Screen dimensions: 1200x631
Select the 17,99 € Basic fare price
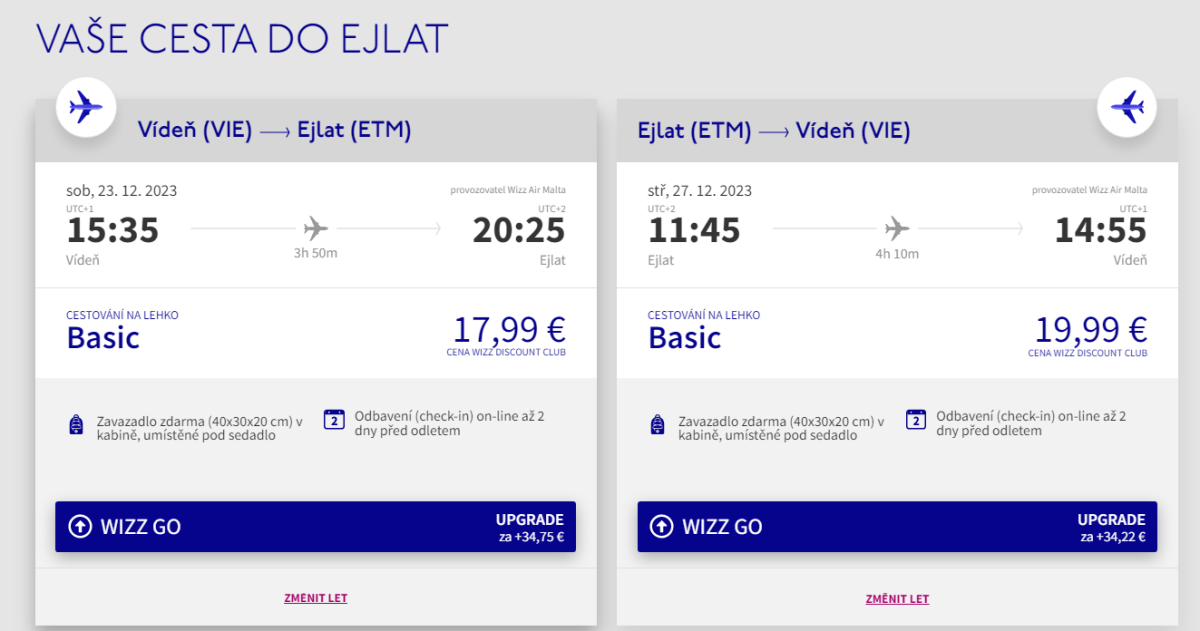509,331
